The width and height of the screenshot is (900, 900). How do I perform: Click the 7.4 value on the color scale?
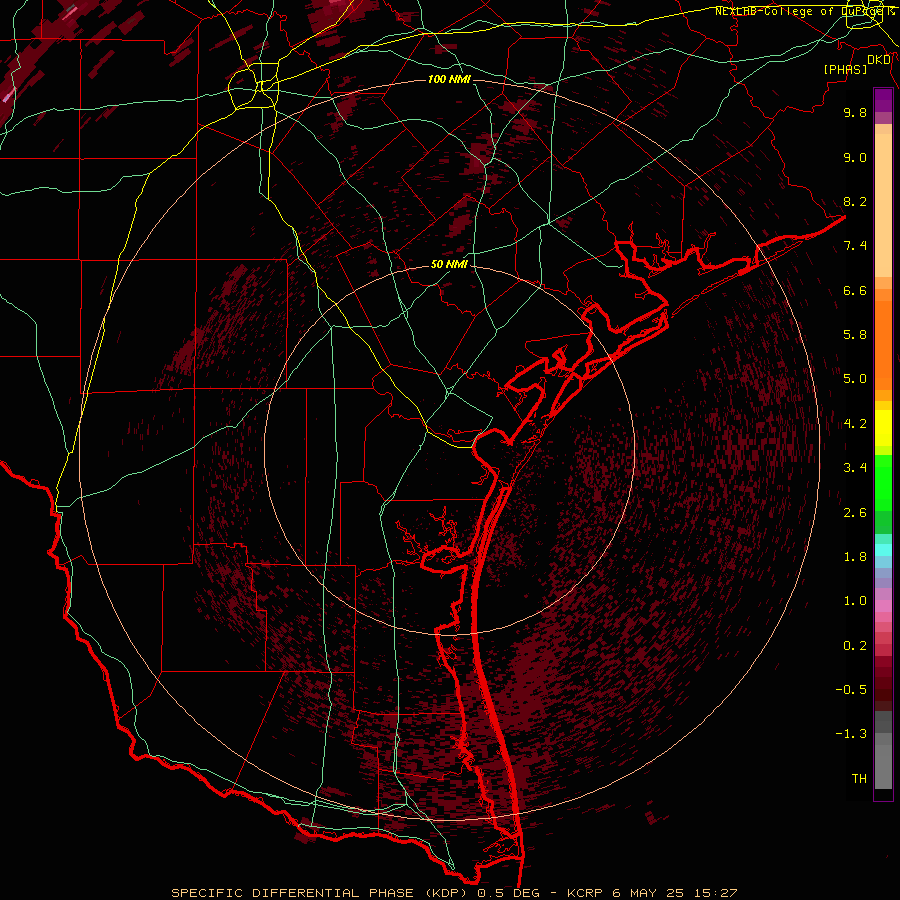[855, 246]
